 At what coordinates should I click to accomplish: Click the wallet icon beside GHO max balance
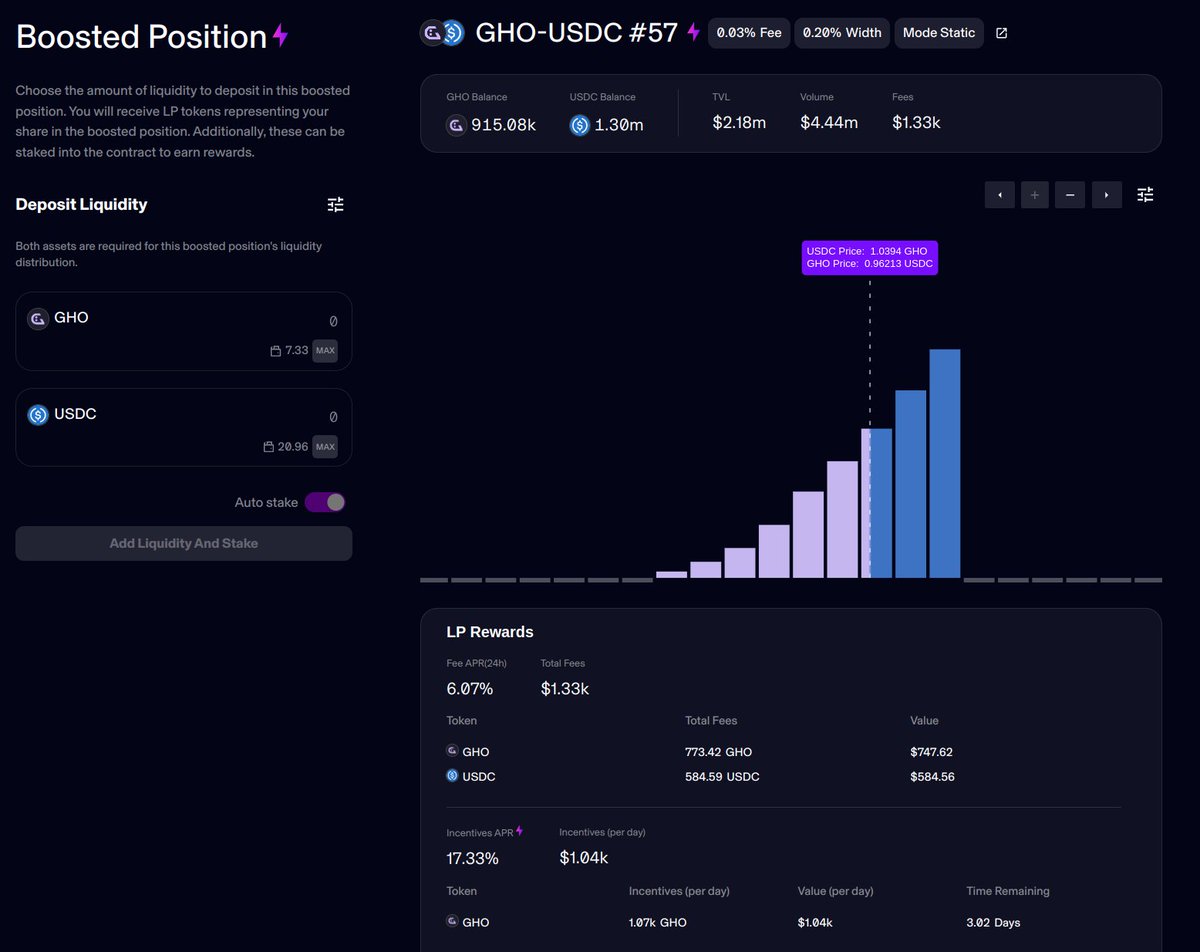tap(276, 351)
